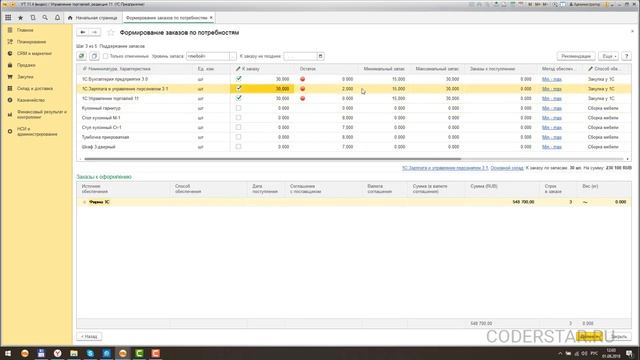The image size is (640, 360).
Task: Click the search magnifier icon
Action: (45, 18)
